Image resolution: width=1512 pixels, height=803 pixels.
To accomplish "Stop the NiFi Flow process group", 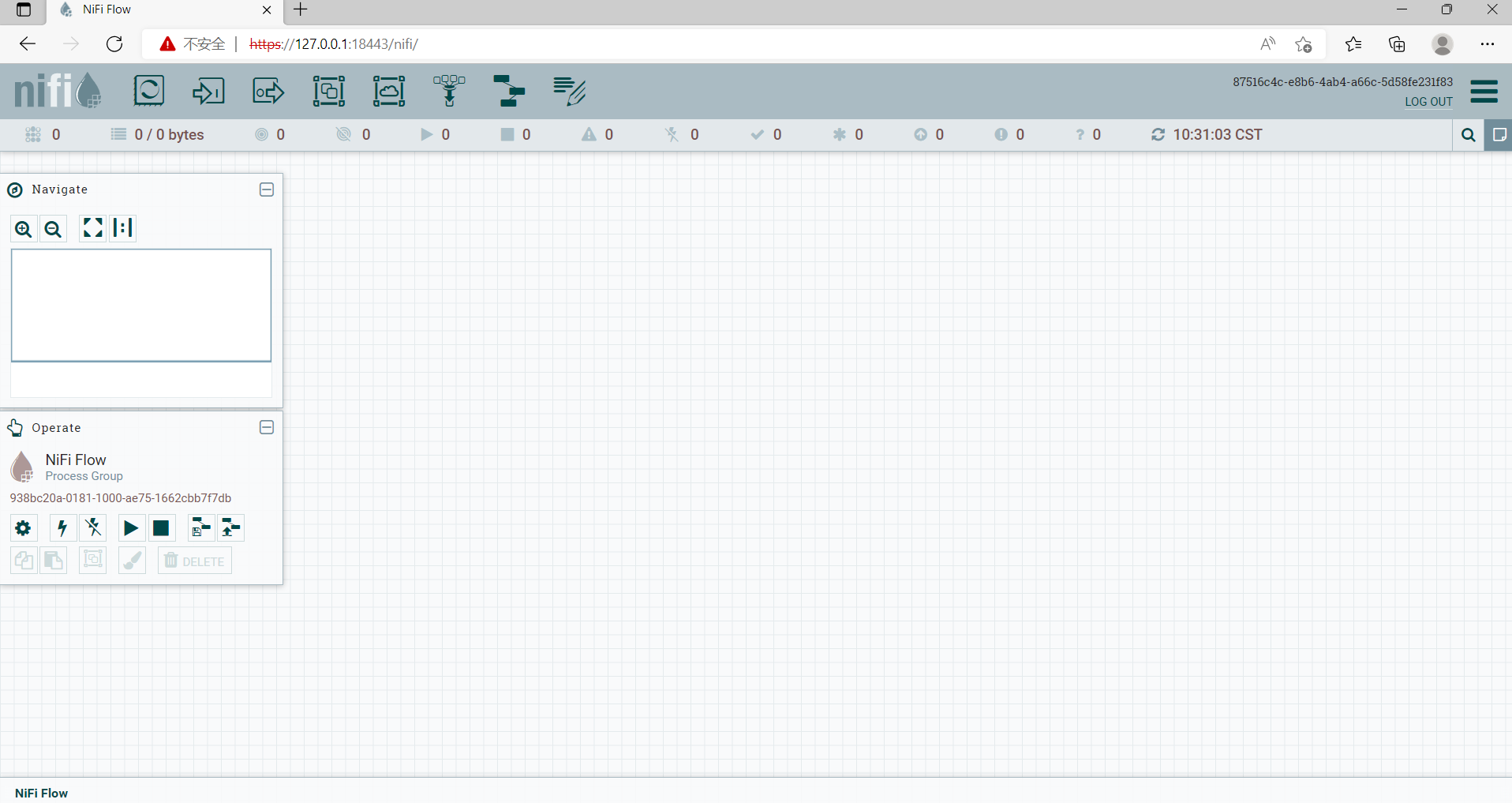I will (x=161, y=528).
